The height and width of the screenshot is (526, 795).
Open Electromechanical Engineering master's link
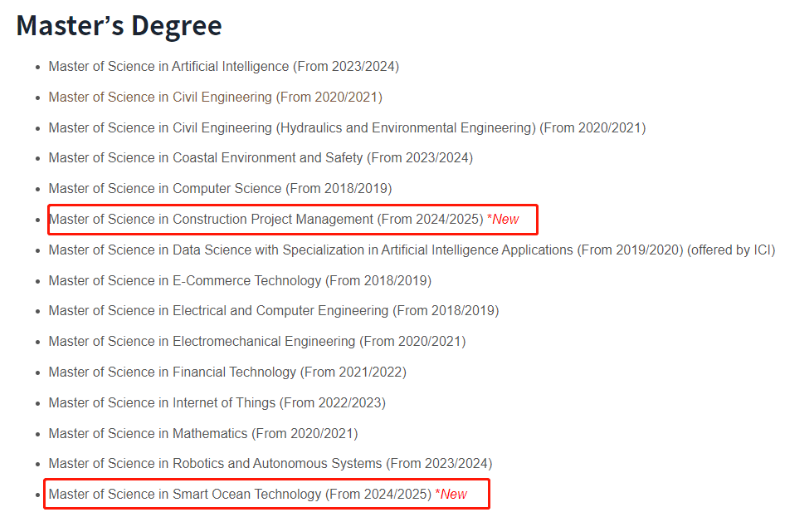click(x=201, y=341)
